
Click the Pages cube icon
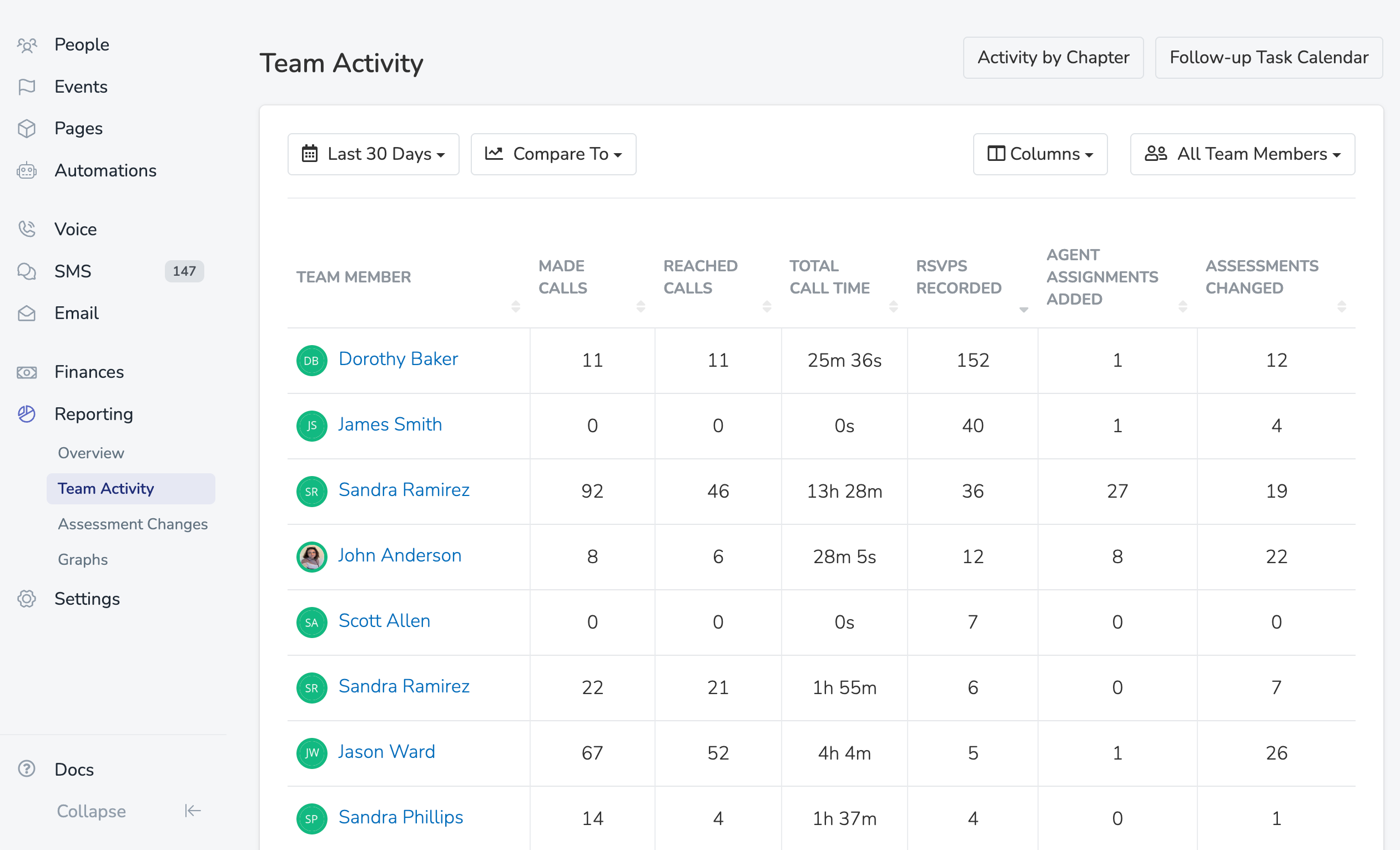[27, 129]
